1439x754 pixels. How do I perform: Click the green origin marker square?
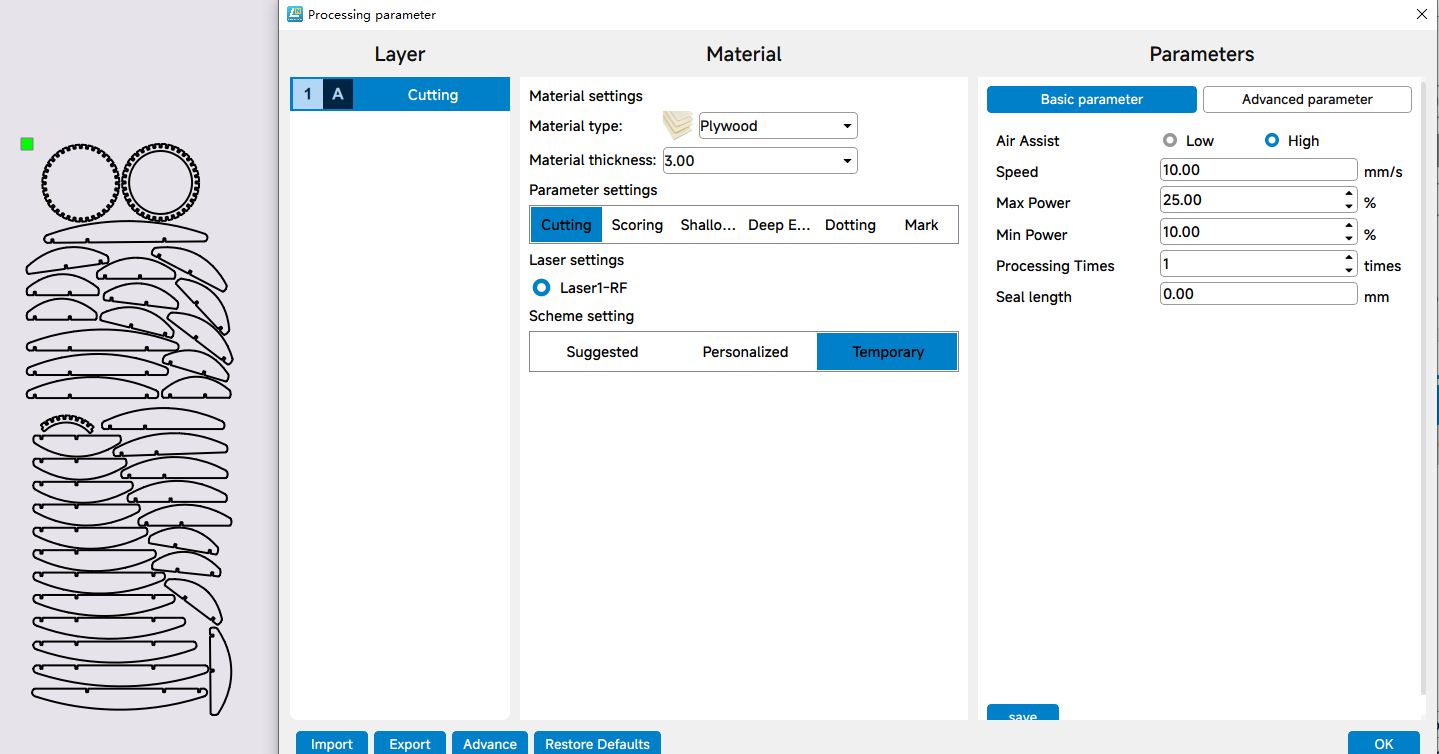[x=27, y=144]
